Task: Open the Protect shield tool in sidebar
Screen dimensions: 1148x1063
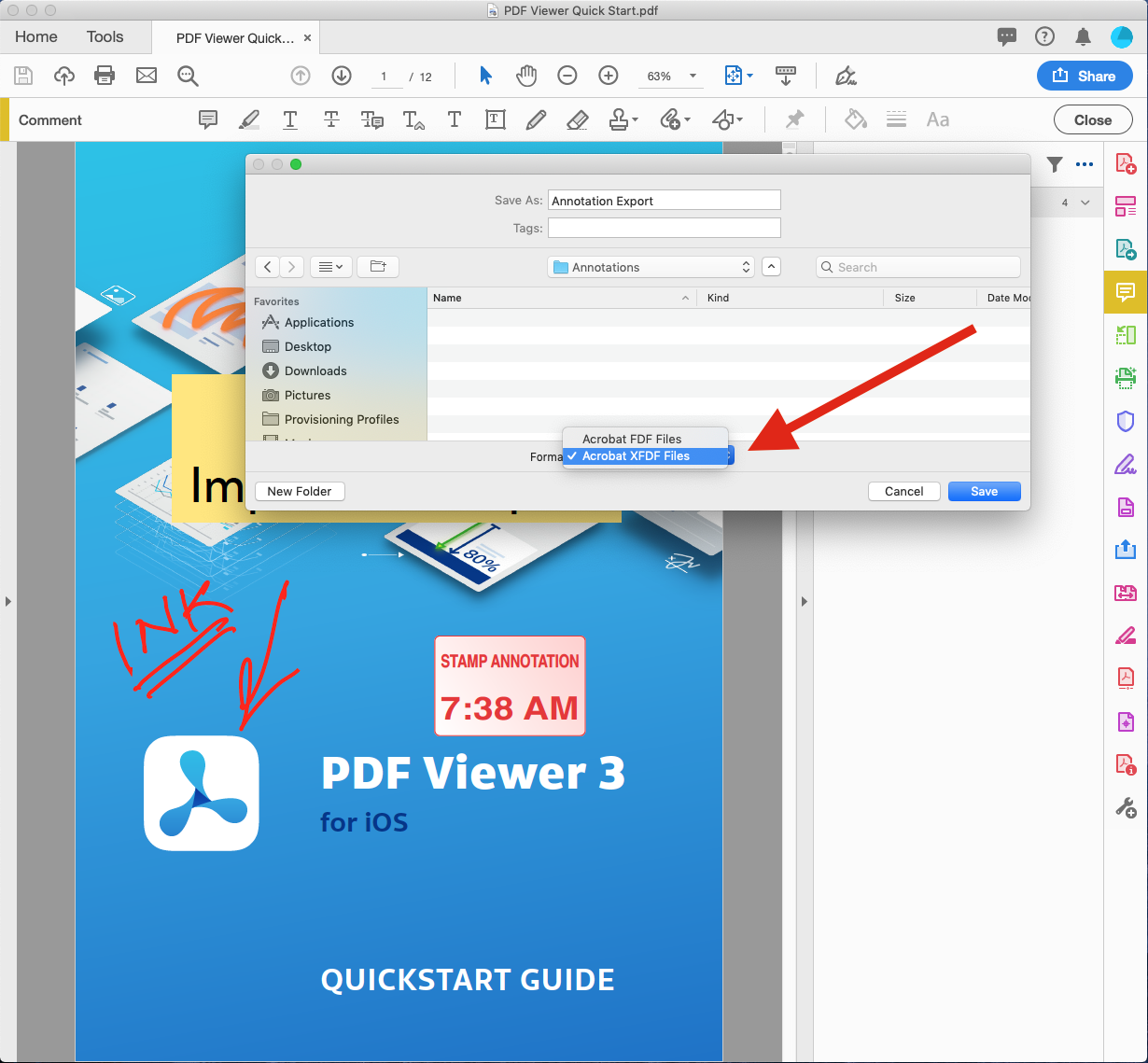Action: (x=1125, y=421)
